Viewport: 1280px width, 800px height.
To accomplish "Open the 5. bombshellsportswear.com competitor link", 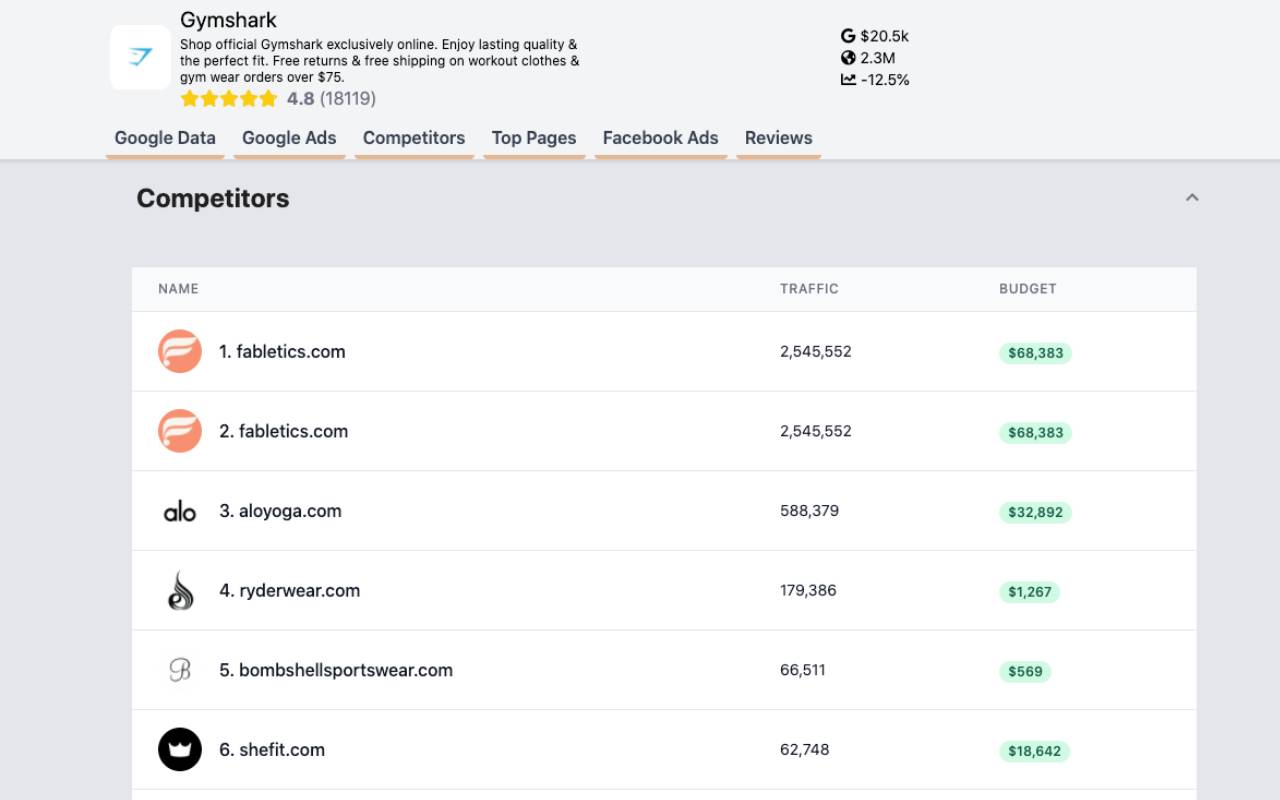I will (x=336, y=670).
